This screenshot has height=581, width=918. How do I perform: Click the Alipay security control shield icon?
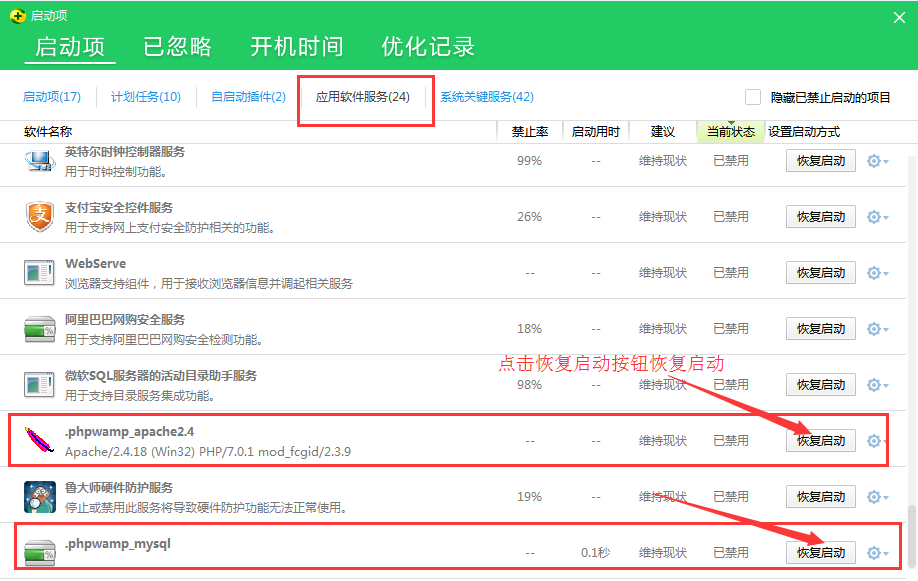pyautogui.click(x=40, y=217)
